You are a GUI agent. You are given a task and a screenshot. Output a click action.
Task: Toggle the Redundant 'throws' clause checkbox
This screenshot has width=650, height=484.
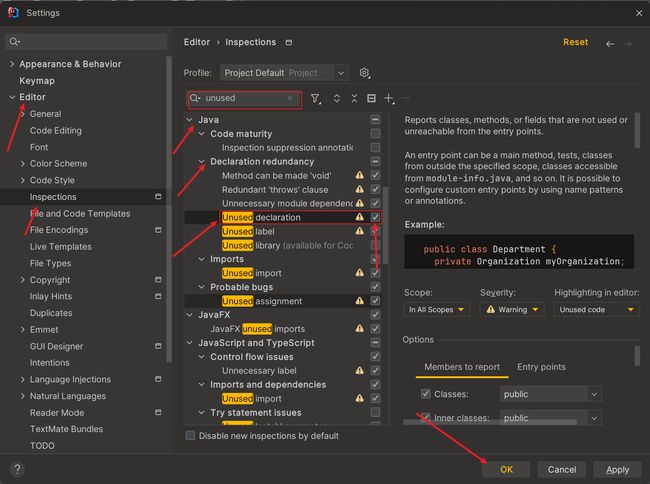(x=375, y=189)
